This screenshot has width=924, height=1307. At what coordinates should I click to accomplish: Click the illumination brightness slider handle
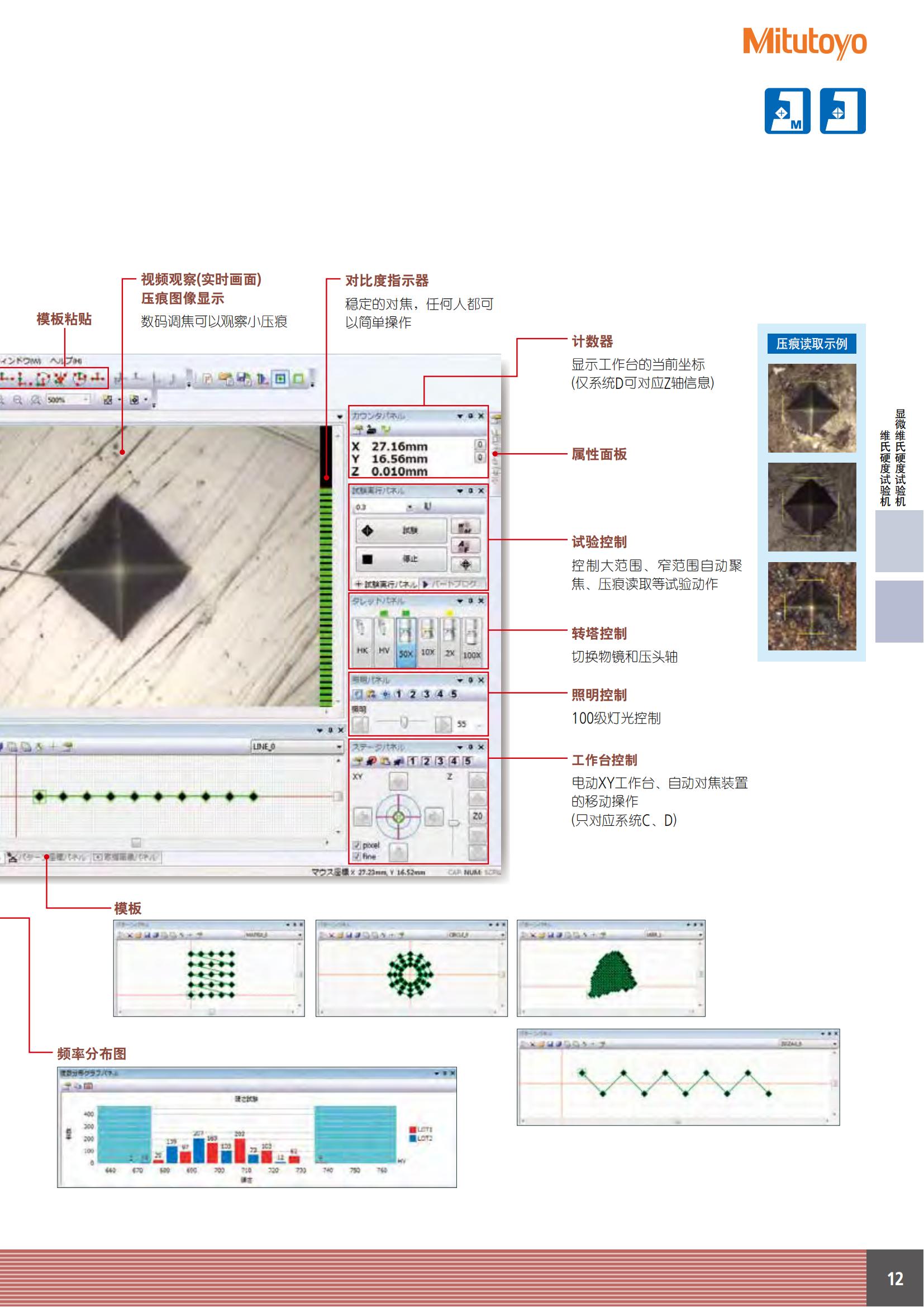pos(403,723)
